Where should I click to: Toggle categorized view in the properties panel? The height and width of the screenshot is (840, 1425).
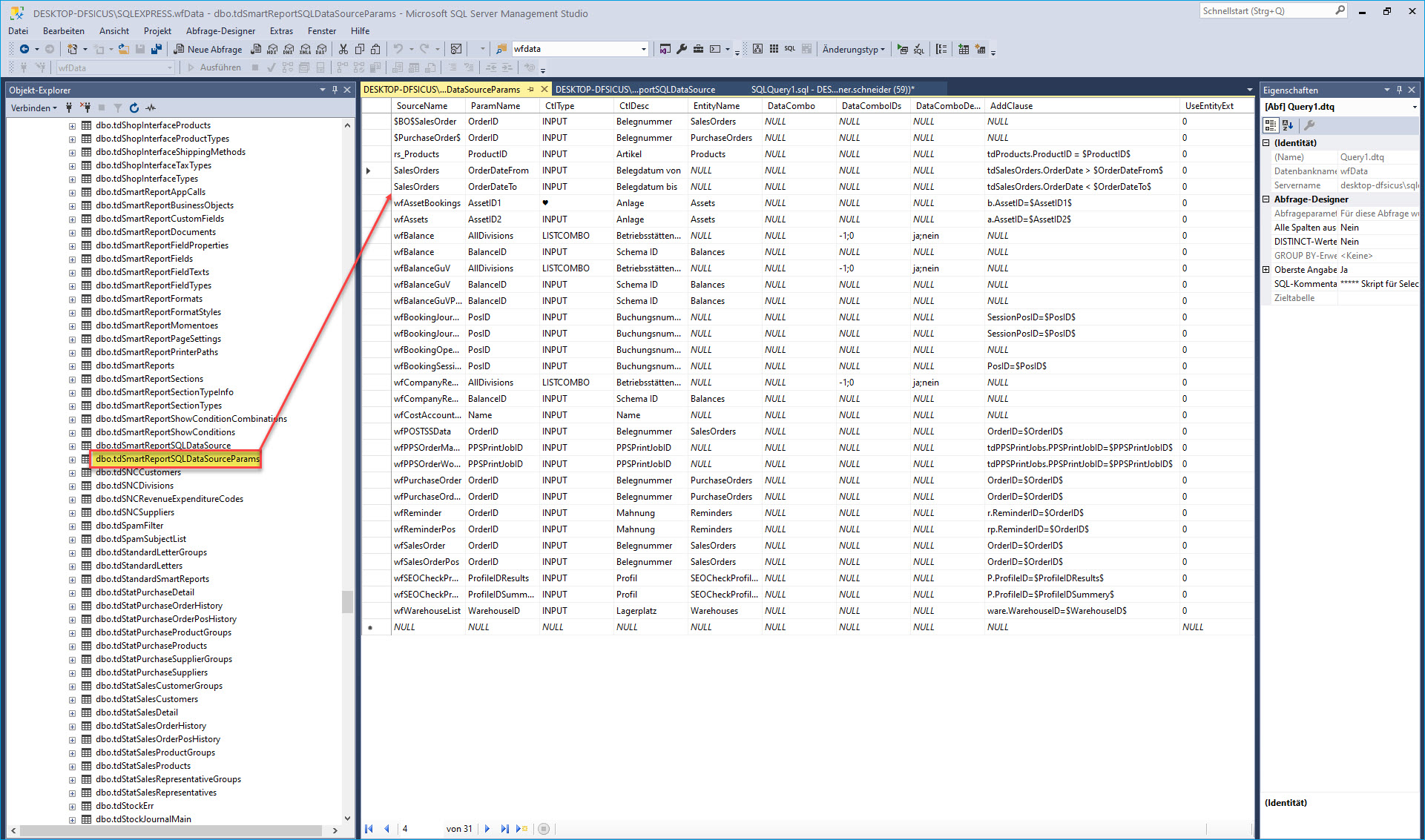(1271, 125)
